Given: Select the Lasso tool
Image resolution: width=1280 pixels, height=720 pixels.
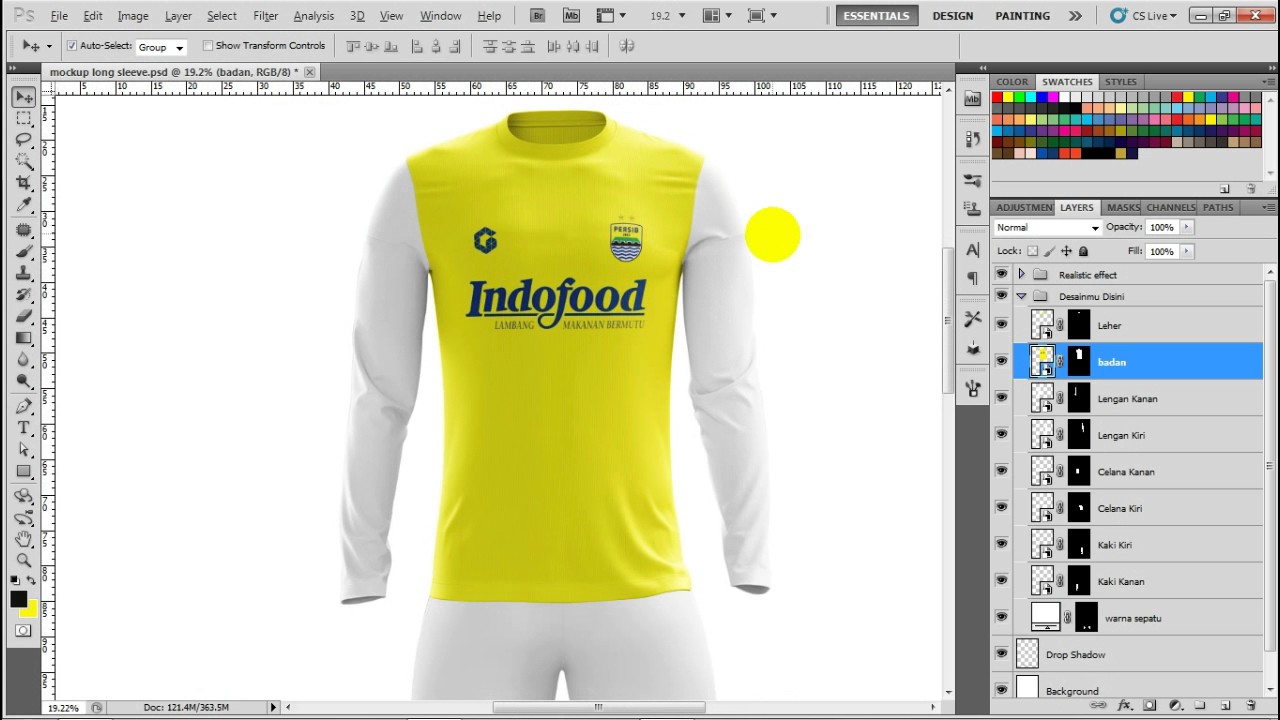Looking at the screenshot, I should [x=24, y=140].
